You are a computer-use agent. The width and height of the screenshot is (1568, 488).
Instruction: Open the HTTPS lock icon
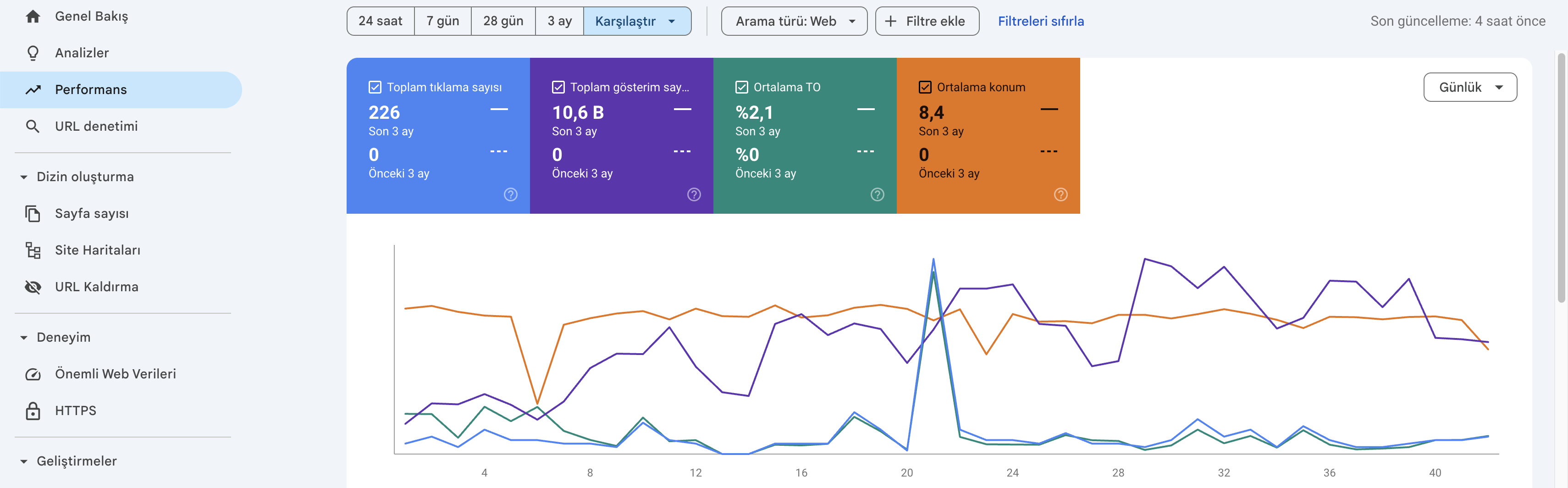tap(33, 410)
